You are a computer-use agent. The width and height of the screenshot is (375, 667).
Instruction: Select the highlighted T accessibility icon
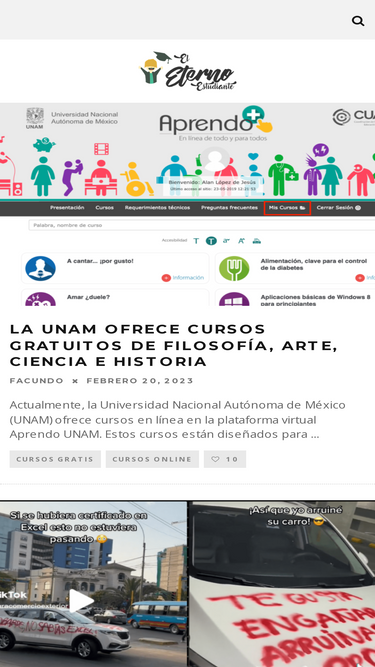[211, 241]
